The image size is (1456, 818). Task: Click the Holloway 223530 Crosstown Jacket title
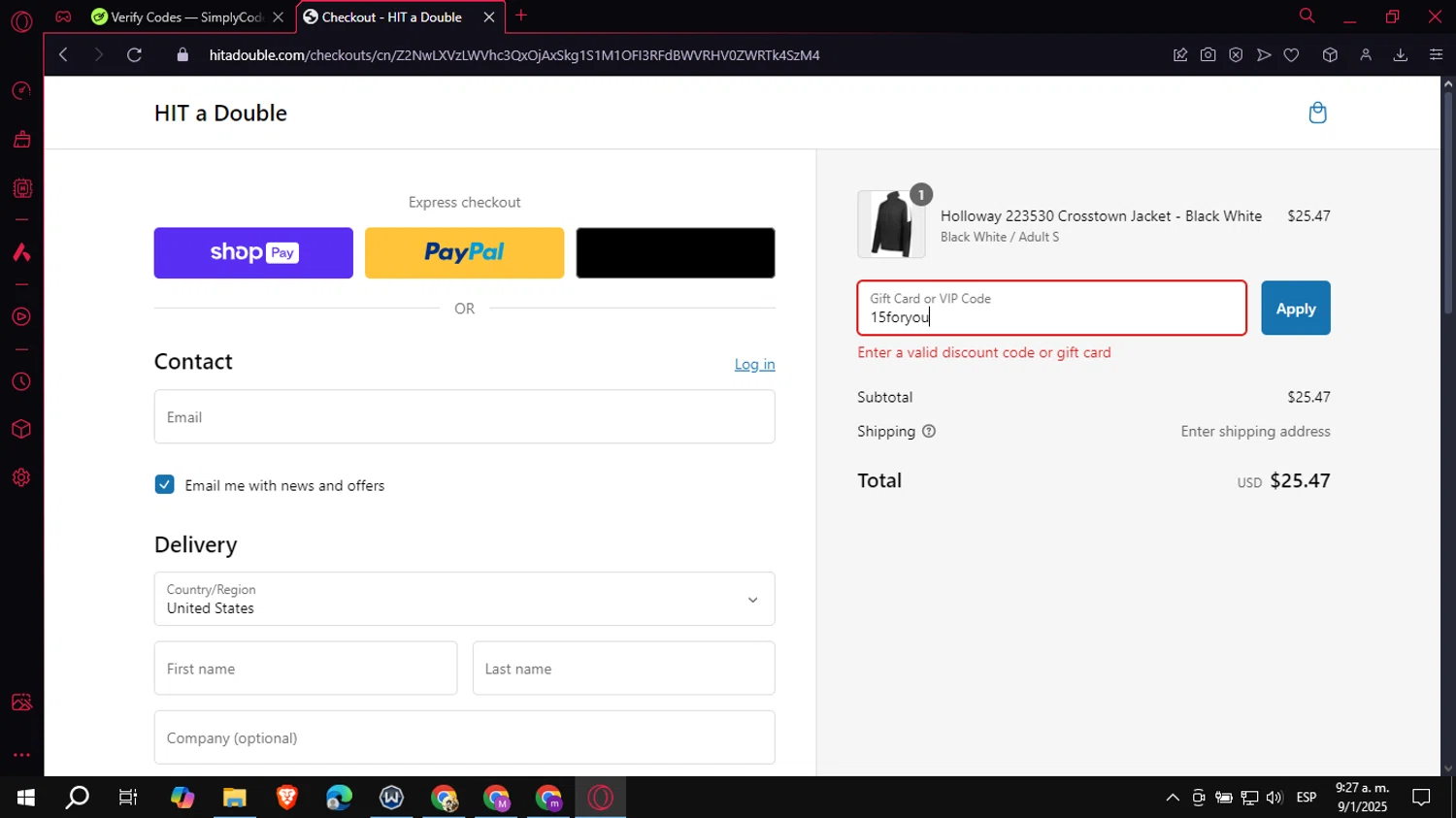1101,216
